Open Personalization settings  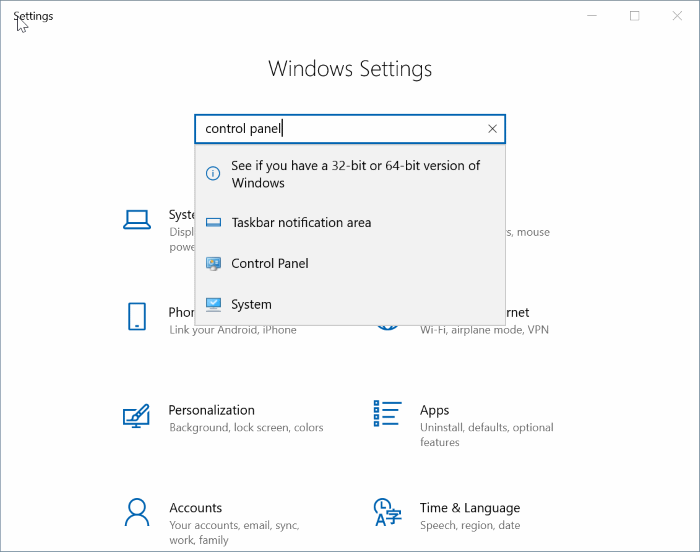coord(212,410)
